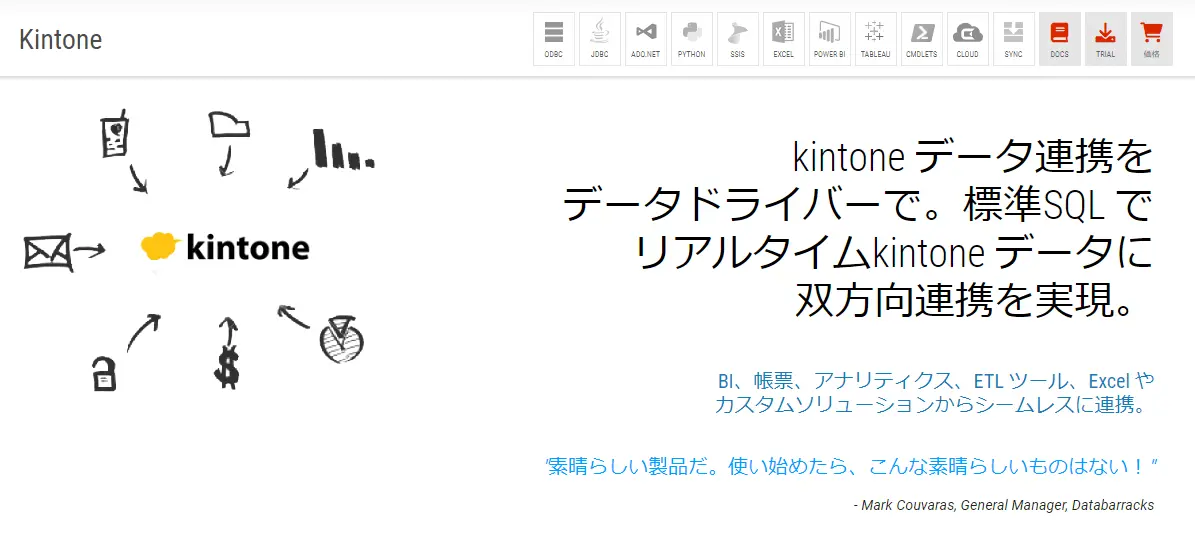Viewport: 1195px width, 550px height.
Task: Select the JDBC Java driver icon
Action: [600, 39]
